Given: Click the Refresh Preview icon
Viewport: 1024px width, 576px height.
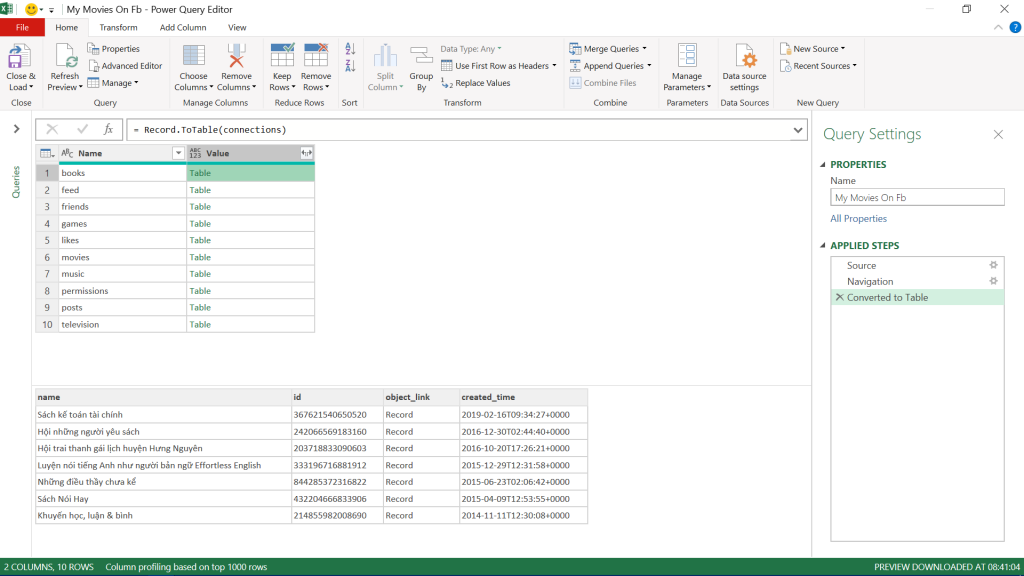Looking at the screenshot, I should tap(64, 57).
